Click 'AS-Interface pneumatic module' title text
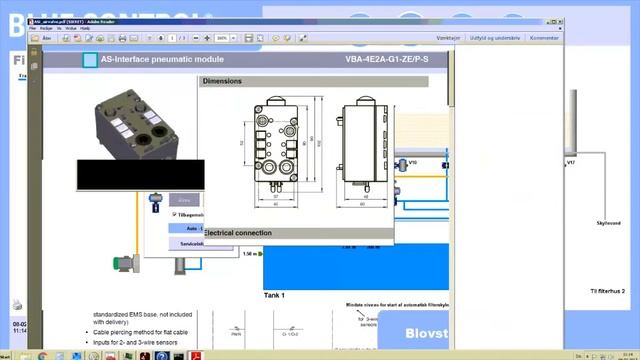 click(x=162, y=59)
